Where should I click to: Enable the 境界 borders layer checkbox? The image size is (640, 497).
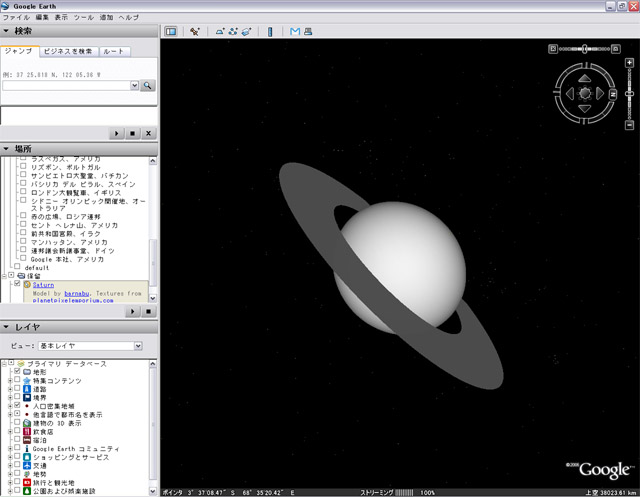point(17,397)
